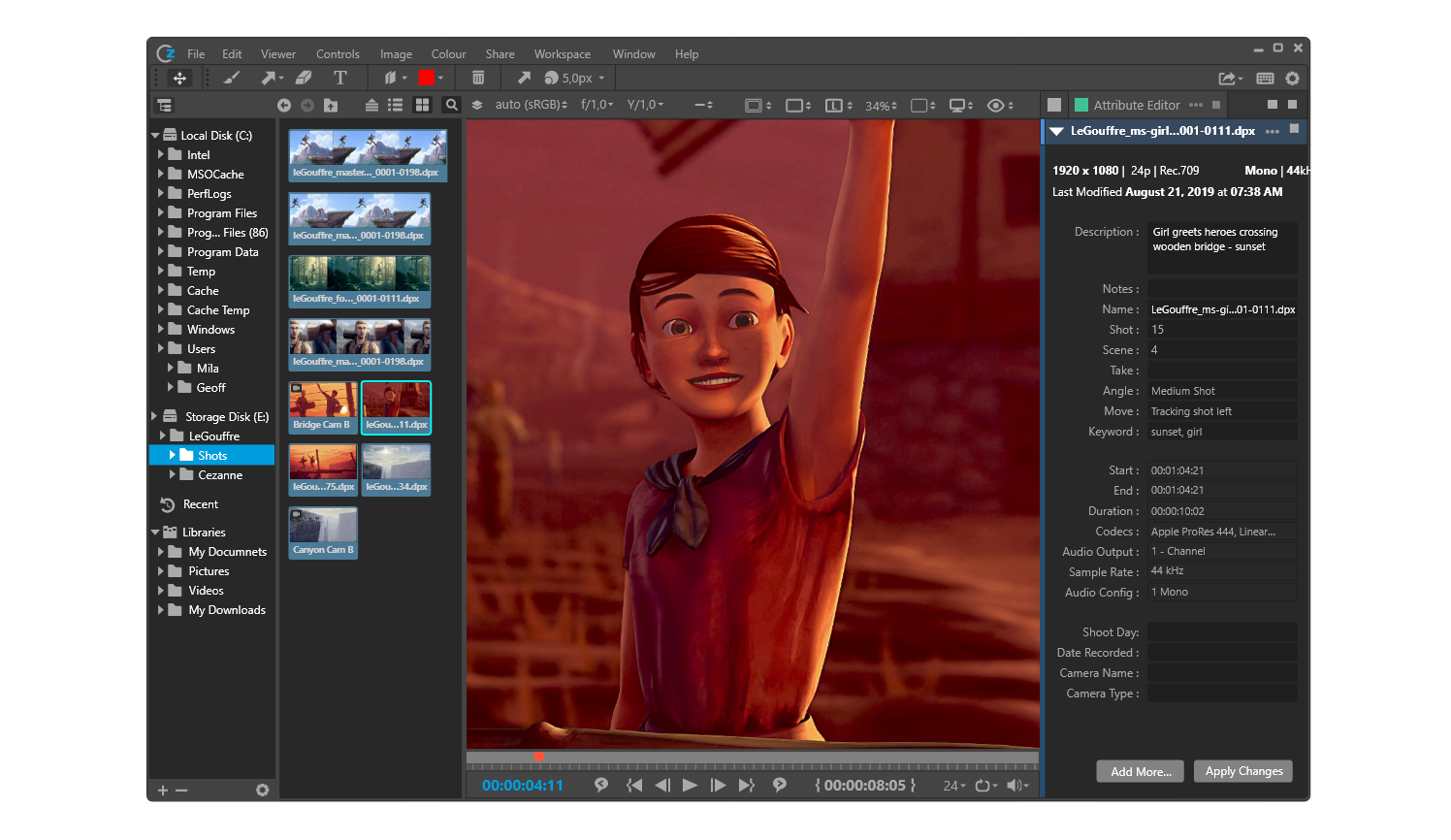Go to previous annotation
This screenshot has width=1451, height=840.
point(601,785)
